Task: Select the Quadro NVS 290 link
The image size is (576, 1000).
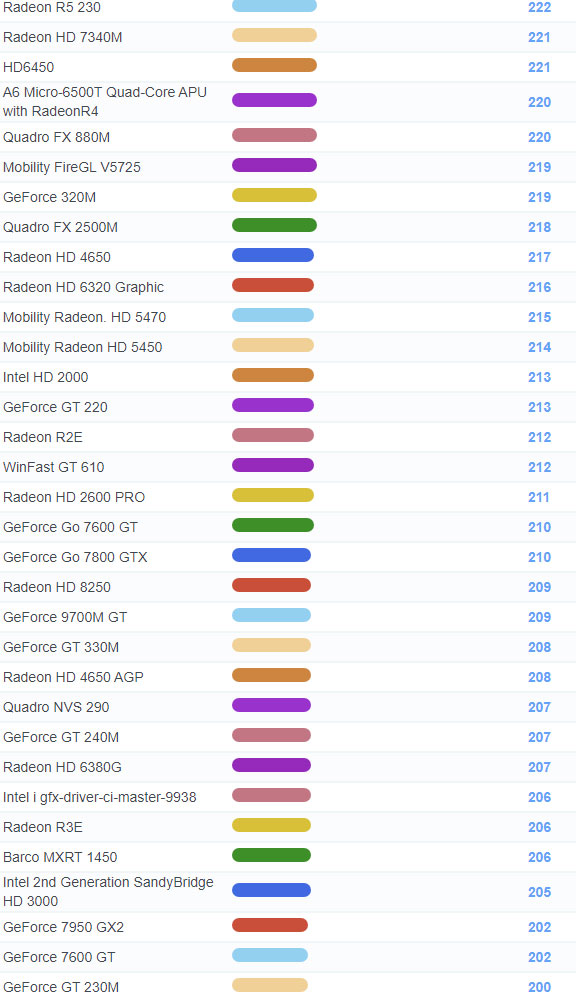Action: pyautogui.click(x=56, y=707)
